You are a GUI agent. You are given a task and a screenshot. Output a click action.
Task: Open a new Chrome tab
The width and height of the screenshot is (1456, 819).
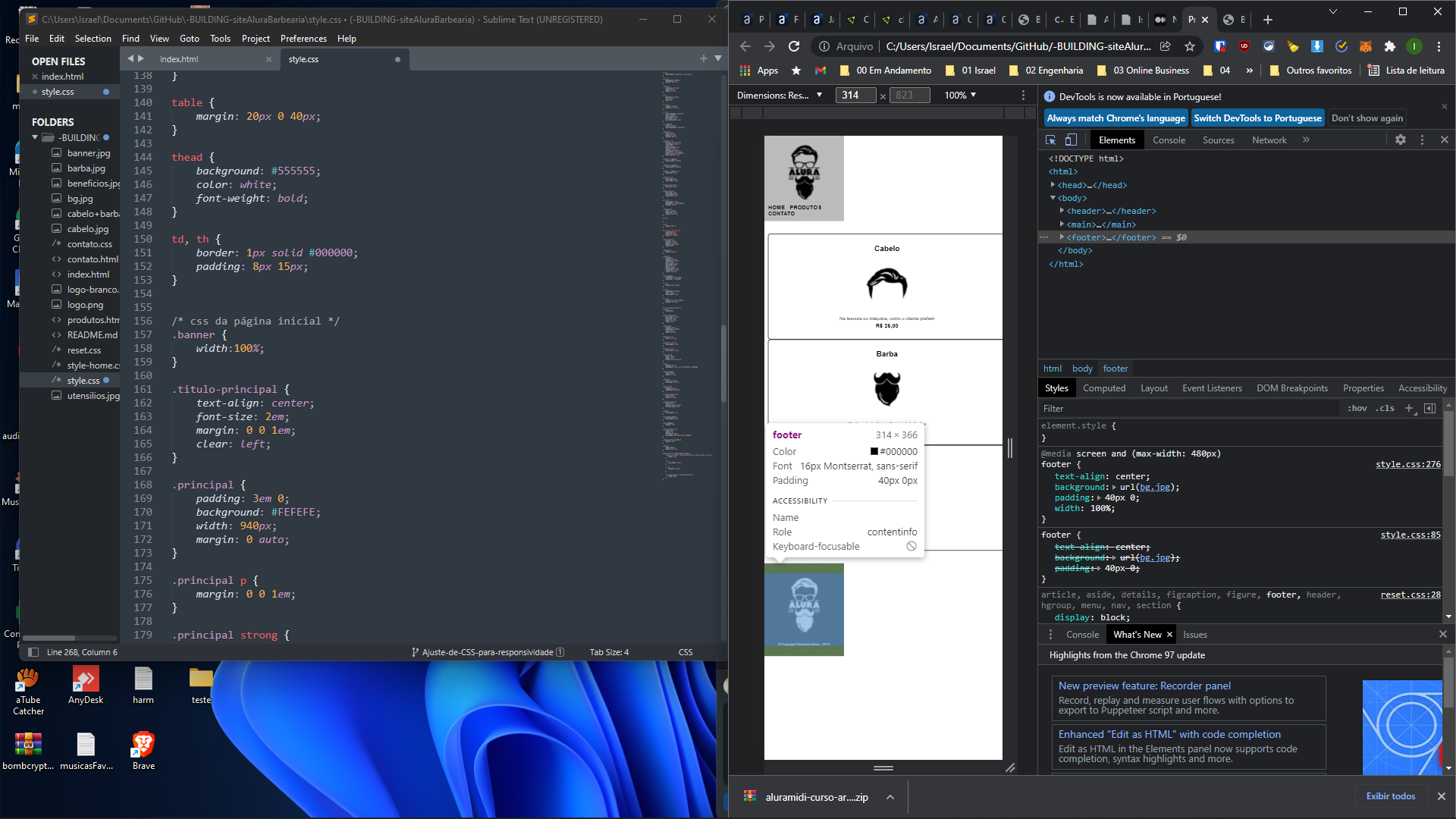click(1268, 20)
